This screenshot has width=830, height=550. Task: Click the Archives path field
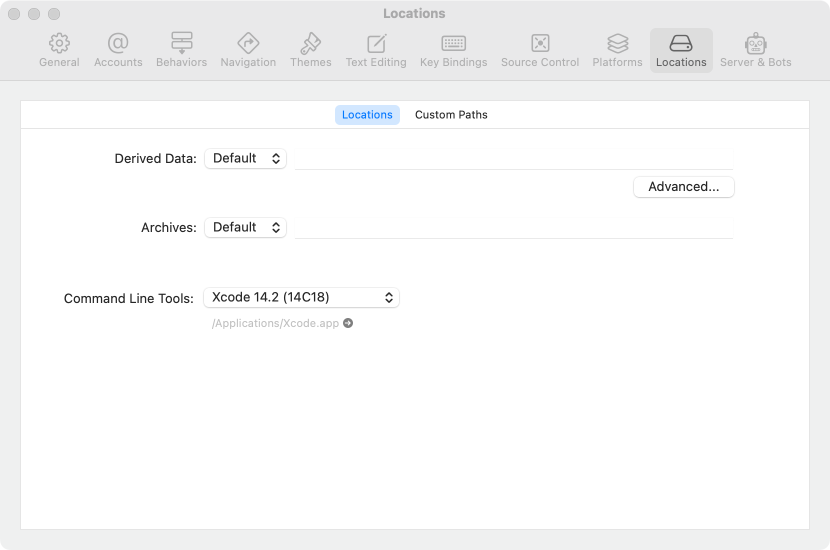click(513, 228)
